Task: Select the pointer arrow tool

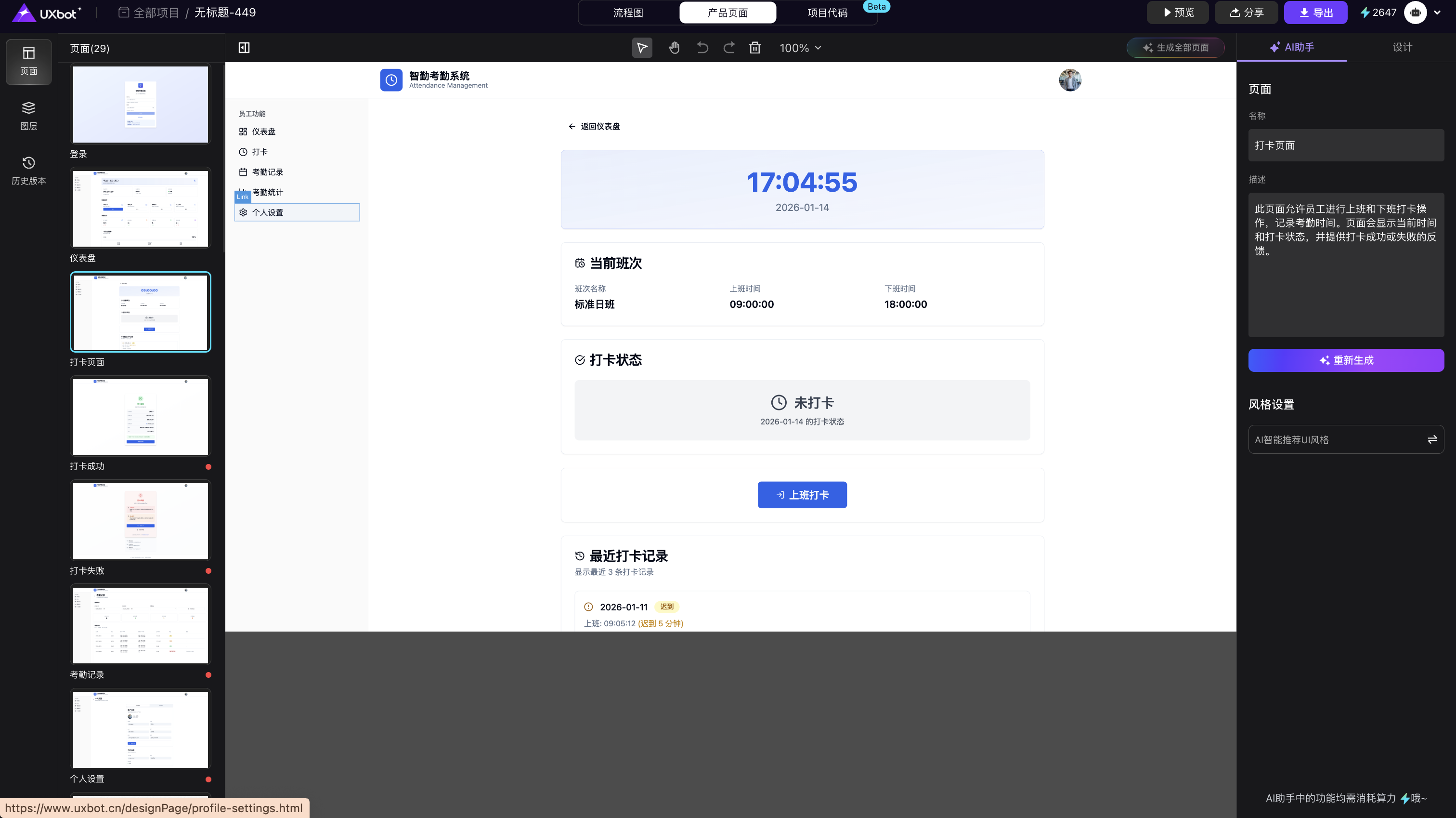Action: click(642, 48)
